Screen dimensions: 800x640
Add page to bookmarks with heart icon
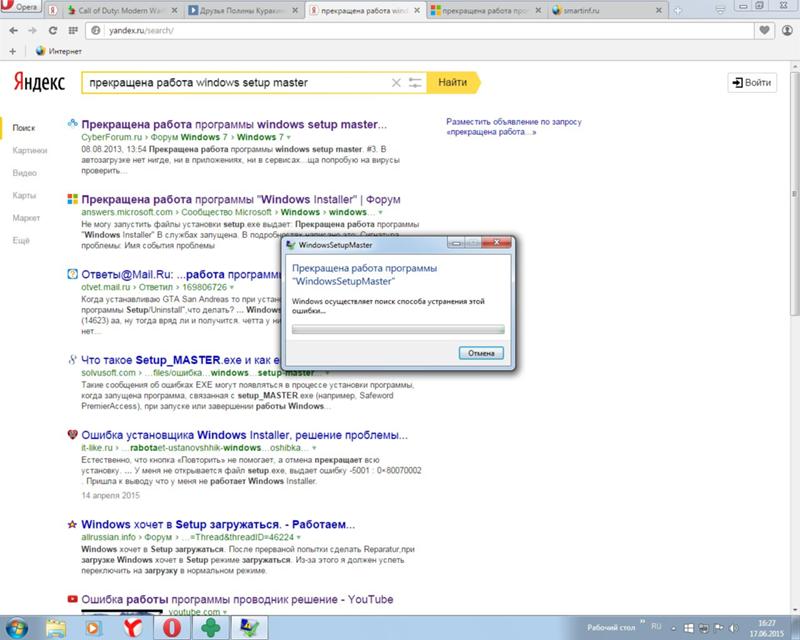point(764,31)
